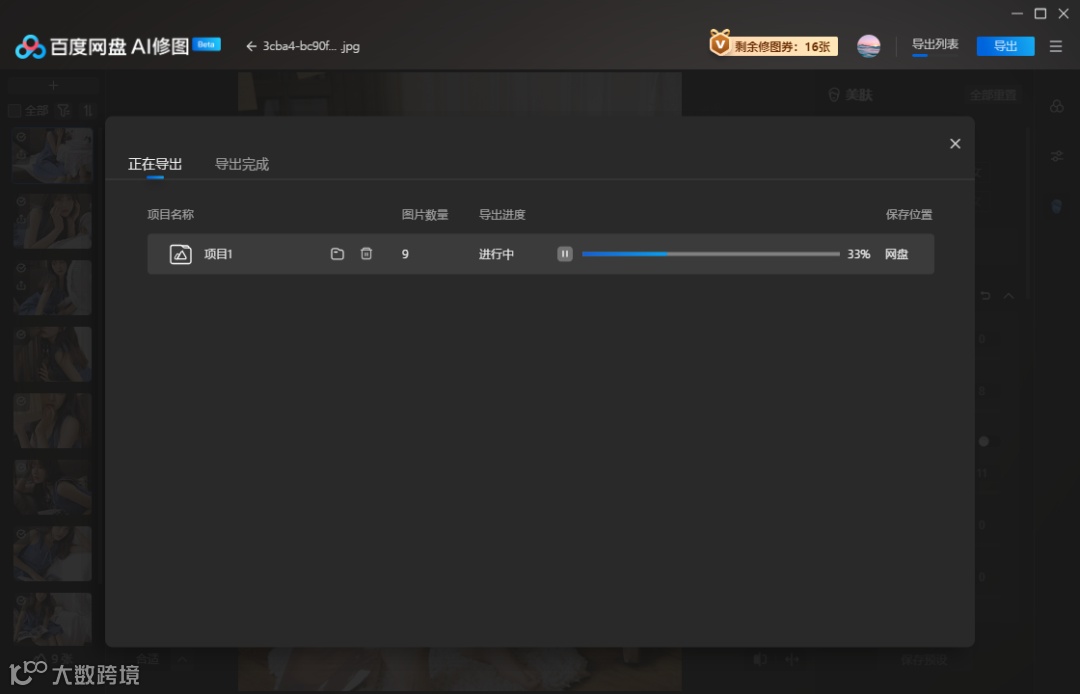The height and width of the screenshot is (694, 1080).
Task: Click the 进行中 status text
Action: click(x=496, y=254)
